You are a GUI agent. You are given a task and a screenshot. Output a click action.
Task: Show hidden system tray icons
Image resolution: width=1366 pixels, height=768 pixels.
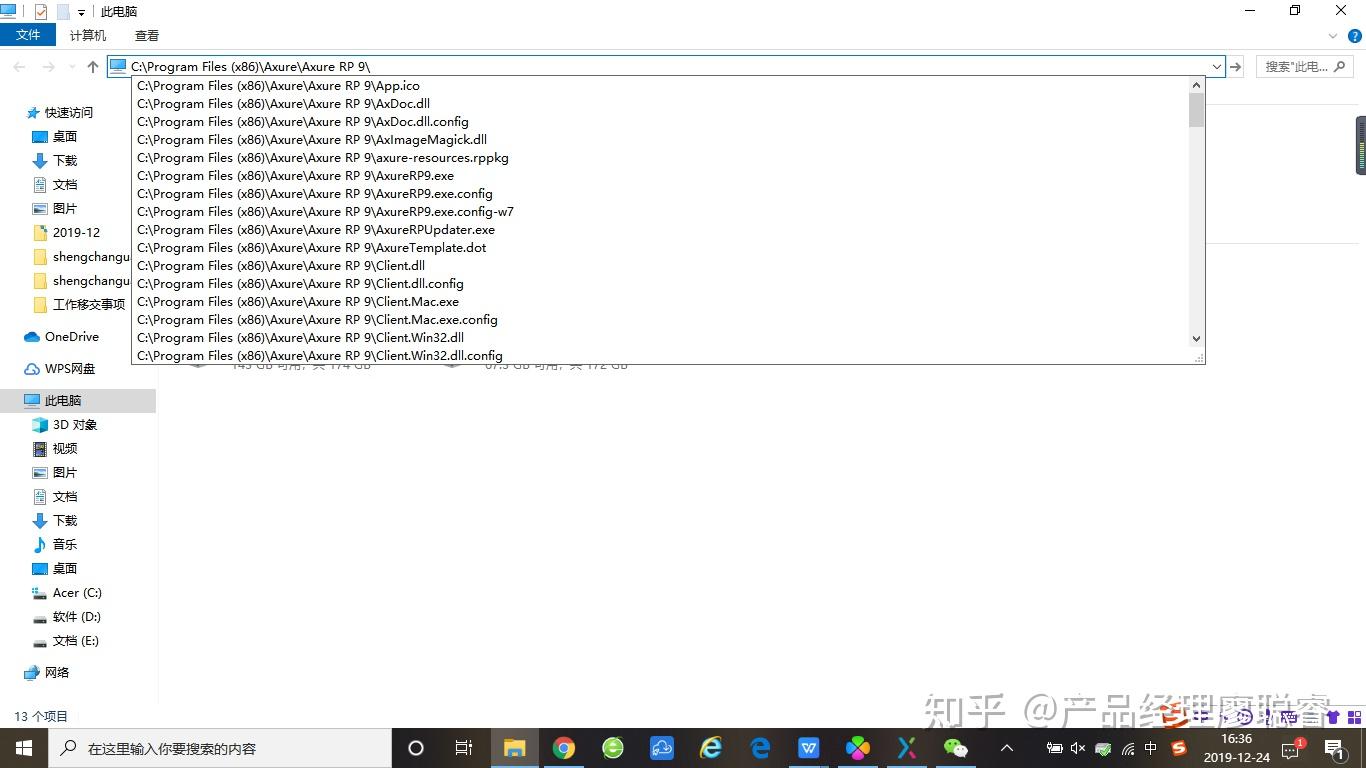[1007, 748]
